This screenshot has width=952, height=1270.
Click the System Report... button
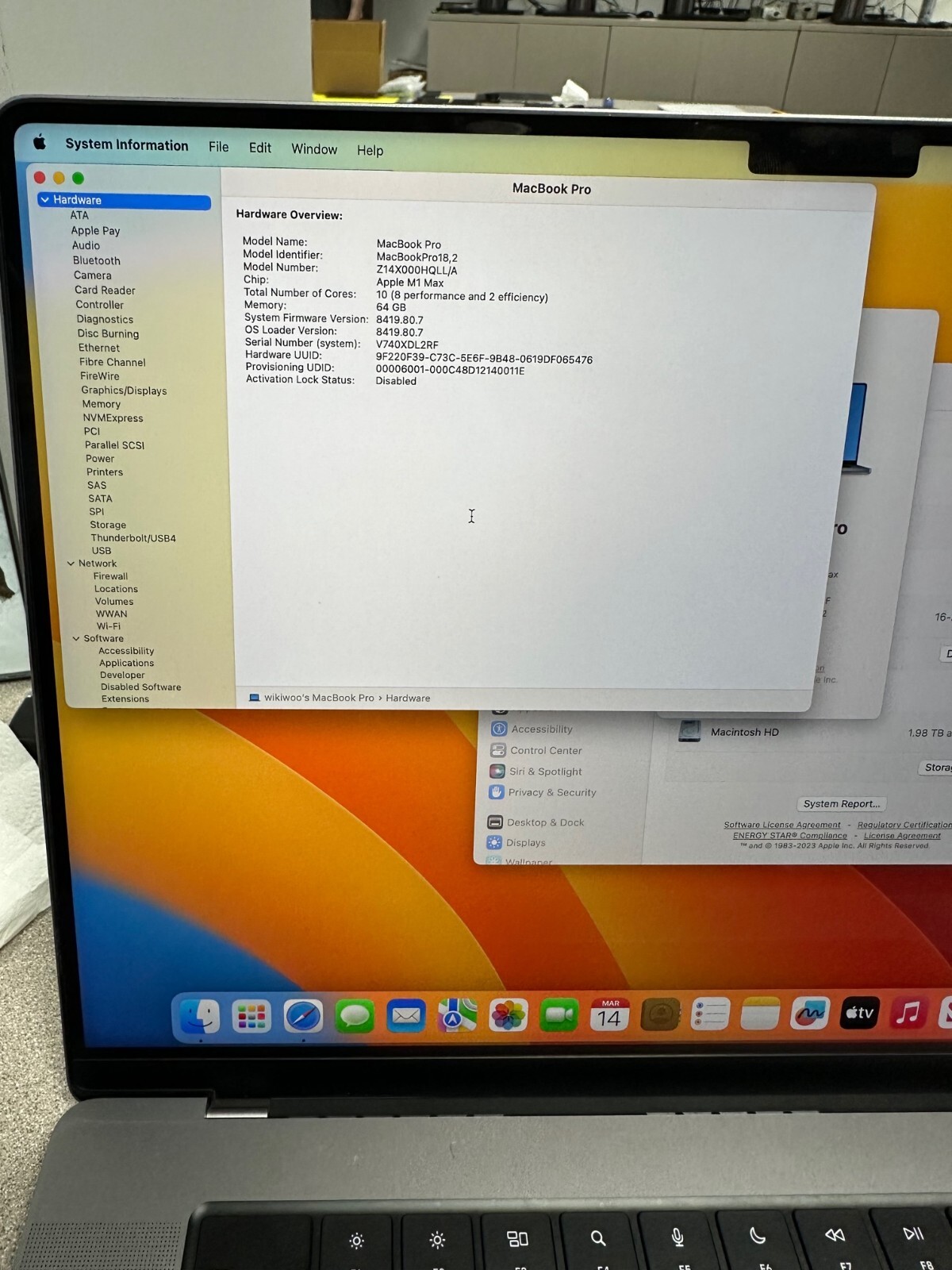point(842,804)
